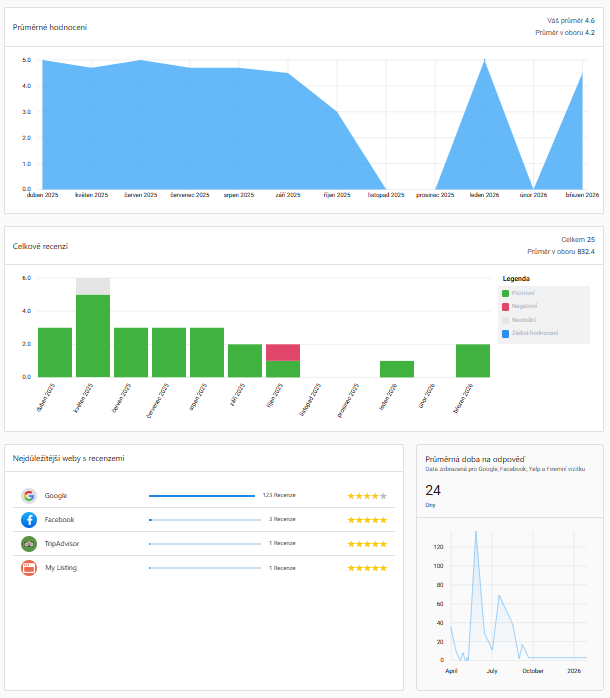Click the '1 Recenze' count for TripAdvisor

point(282,543)
